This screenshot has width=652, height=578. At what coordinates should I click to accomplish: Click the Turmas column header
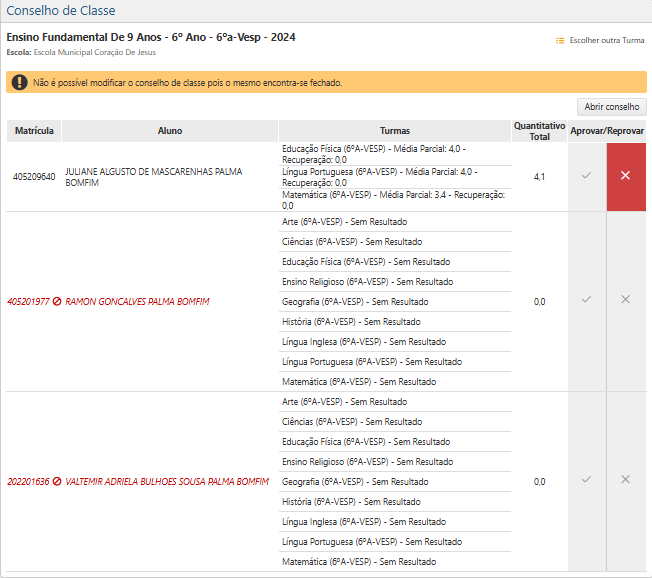click(395, 131)
